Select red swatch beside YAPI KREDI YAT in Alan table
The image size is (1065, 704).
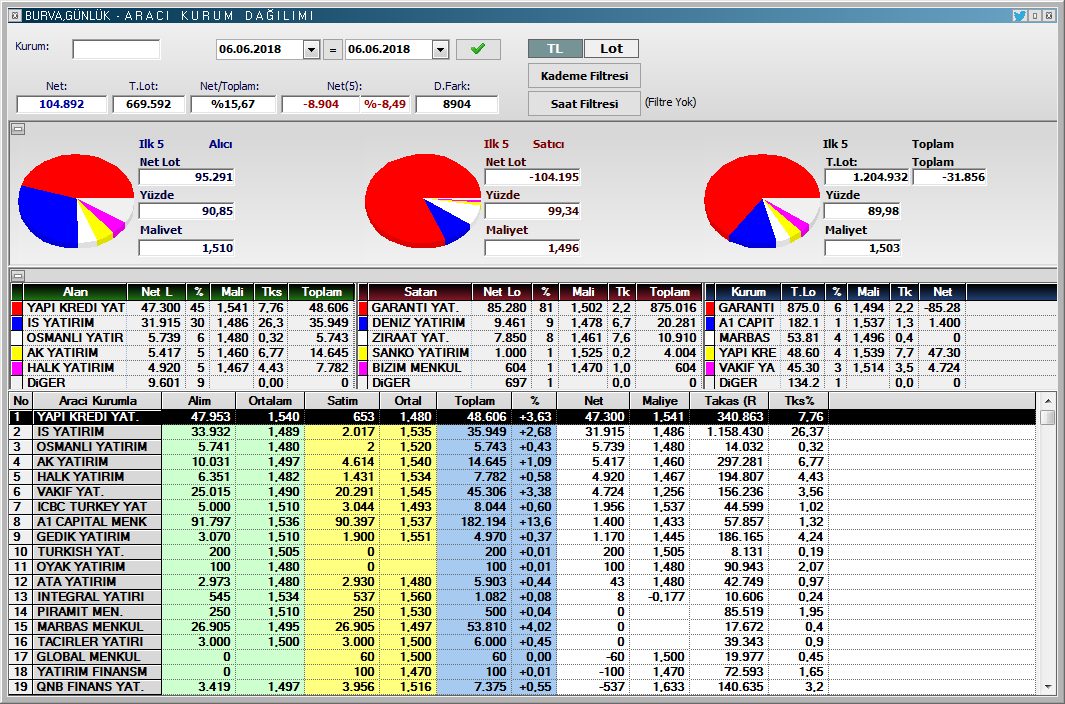[x=18, y=308]
